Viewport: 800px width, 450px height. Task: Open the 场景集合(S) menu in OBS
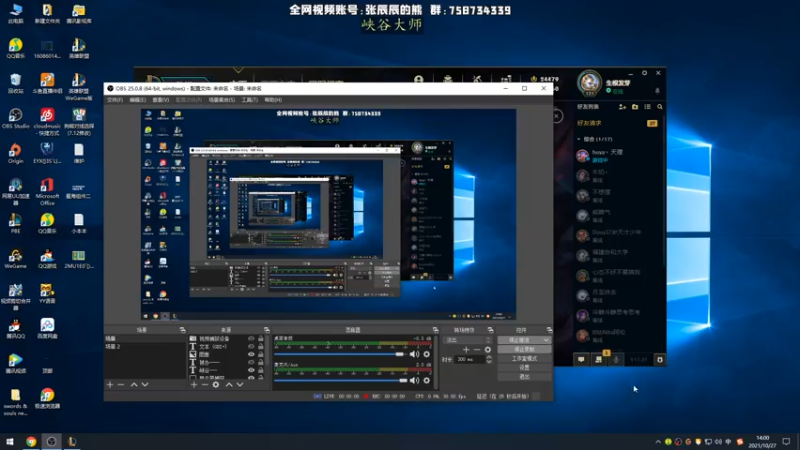point(222,100)
